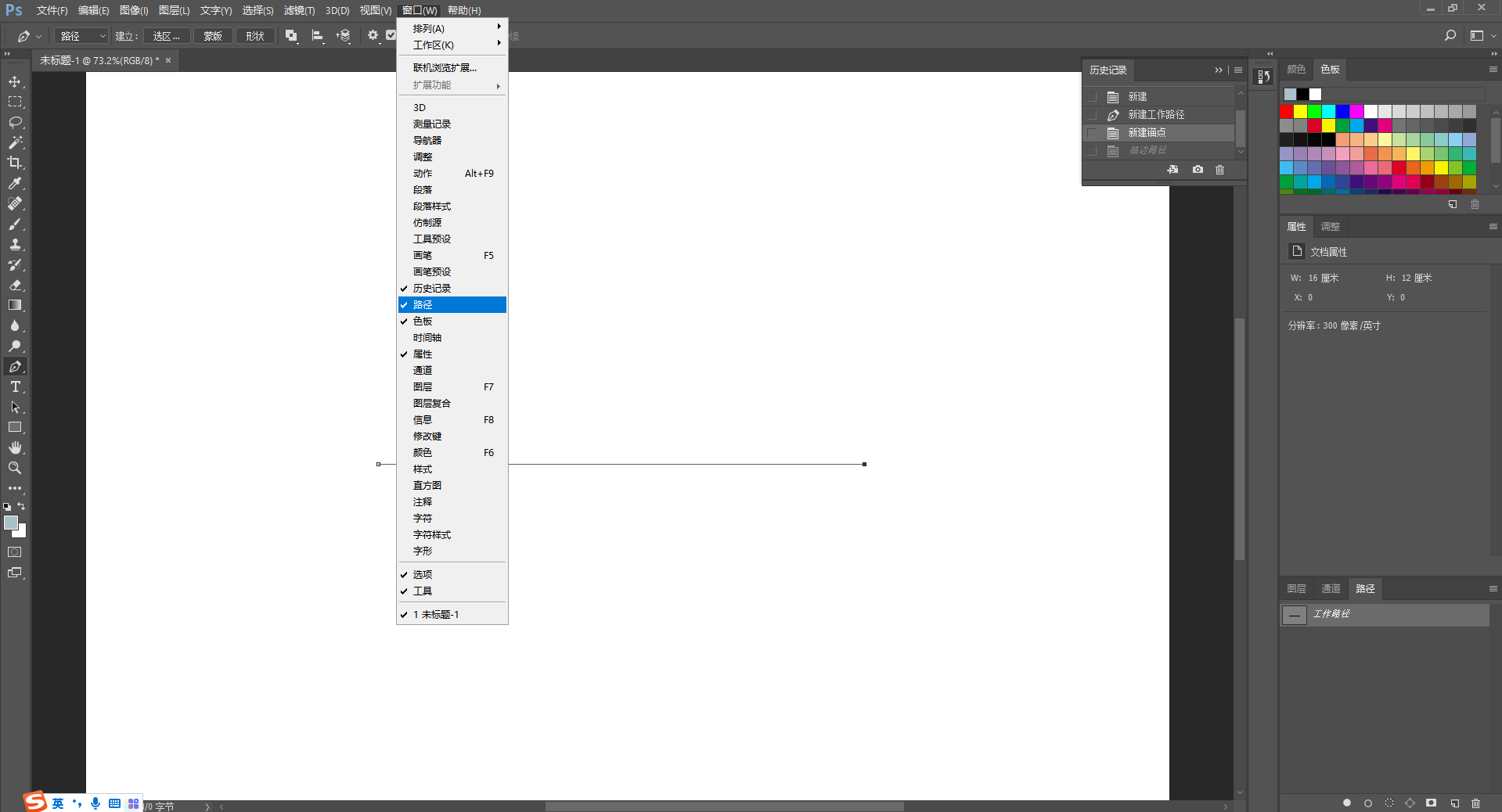
Task: Click the foreground color swatch
Action: coord(10,523)
